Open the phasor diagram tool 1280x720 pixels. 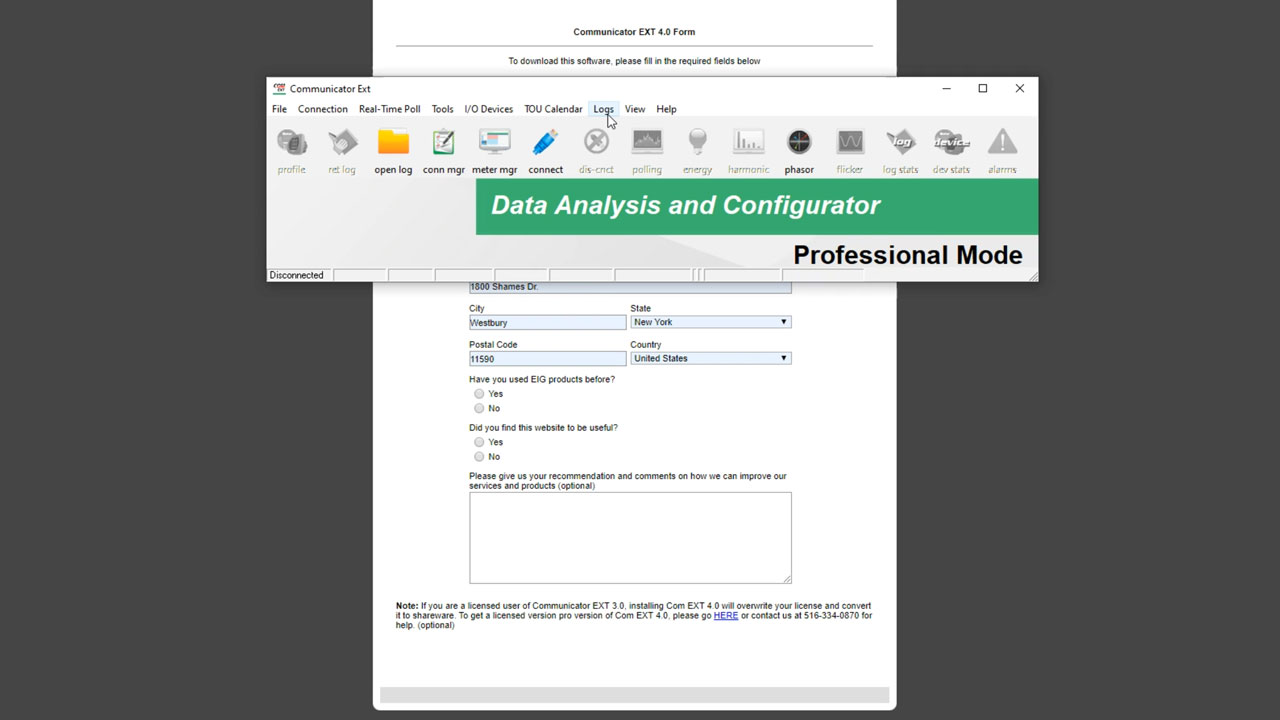(799, 150)
